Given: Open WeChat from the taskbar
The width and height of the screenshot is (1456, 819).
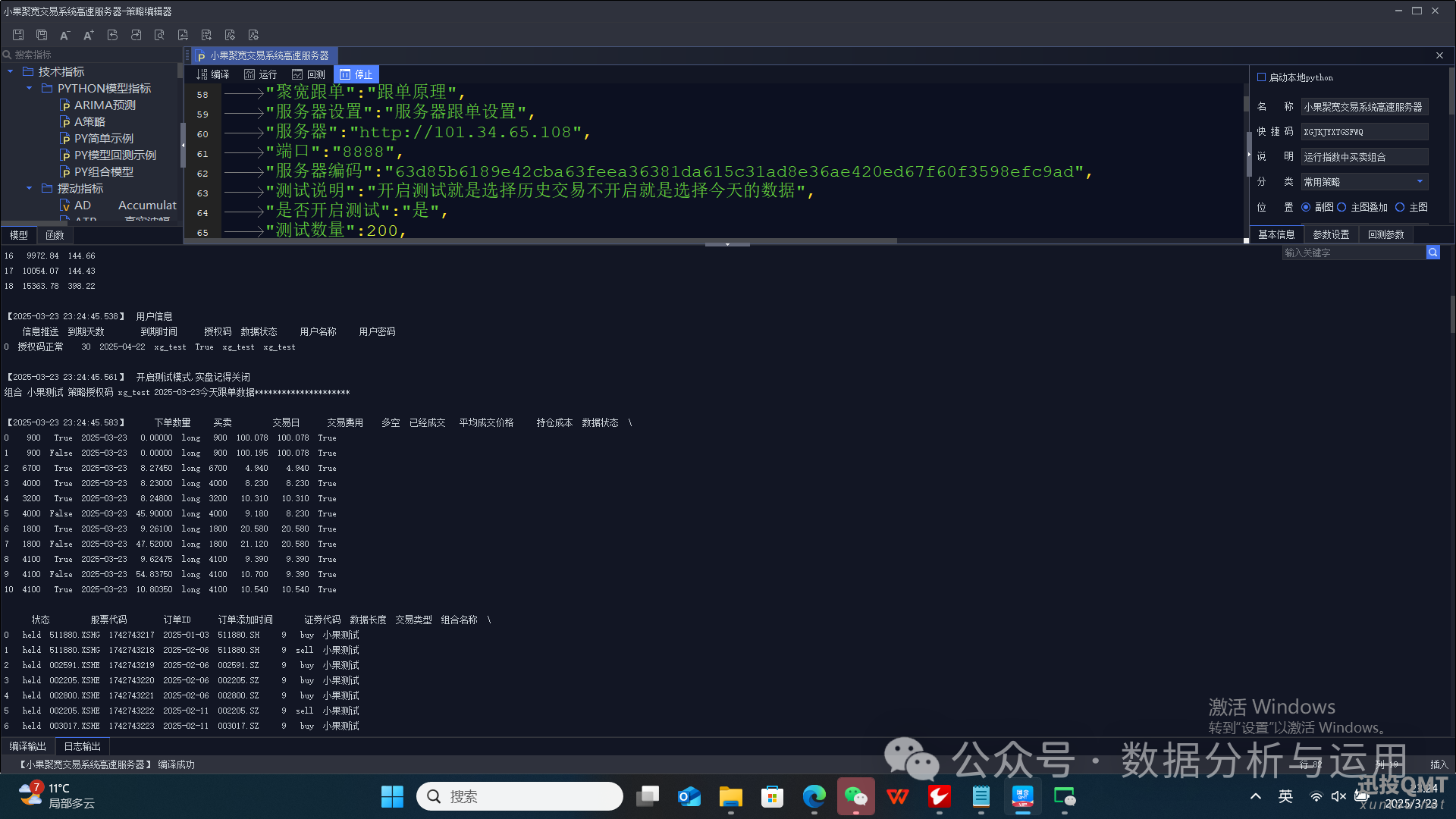Looking at the screenshot, I should point(856,796).
